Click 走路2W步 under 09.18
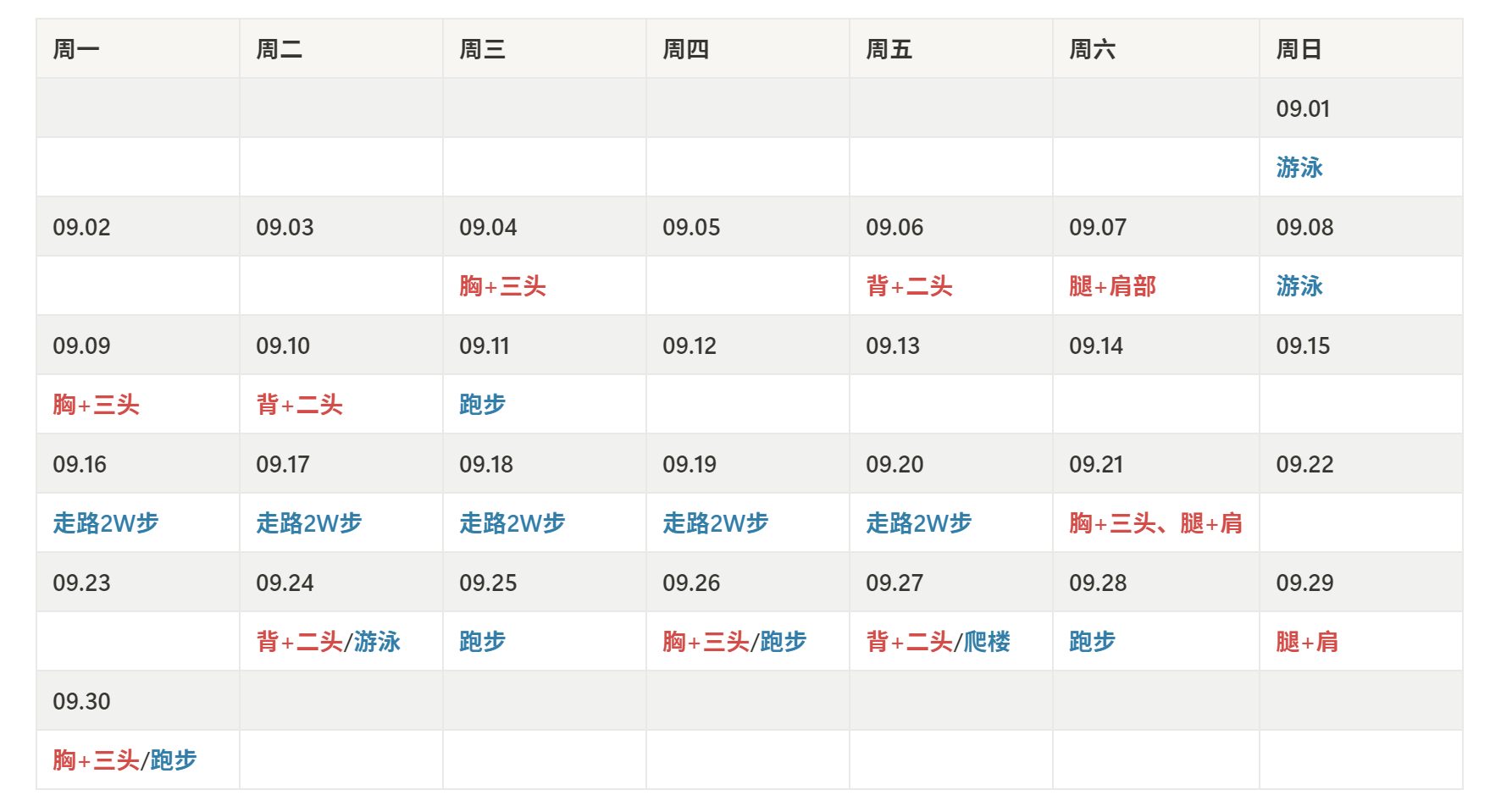Image resolution: width=1501 pixels, height=812 pixels. (x=512, y=523)
